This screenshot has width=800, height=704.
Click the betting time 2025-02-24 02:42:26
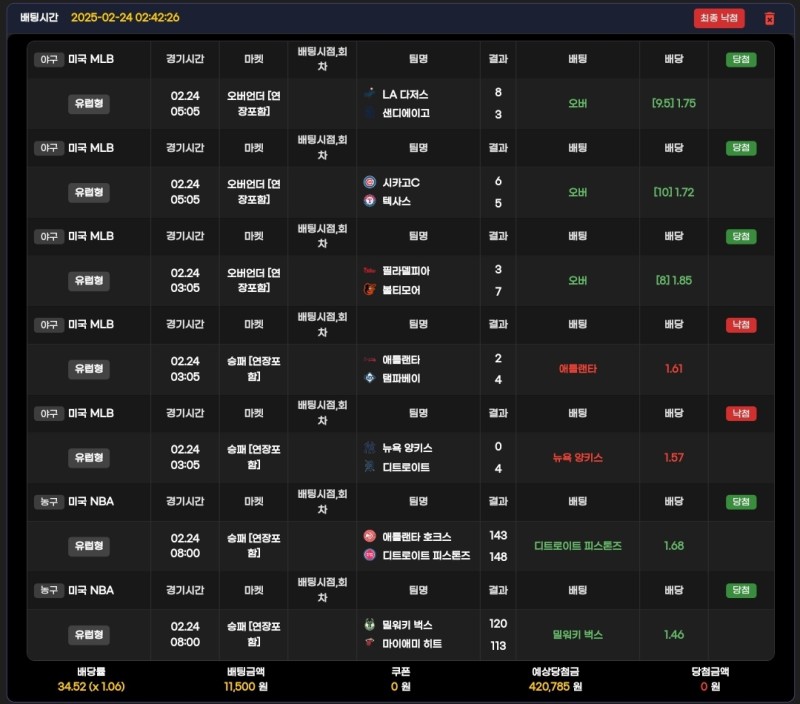click(125, 18)
